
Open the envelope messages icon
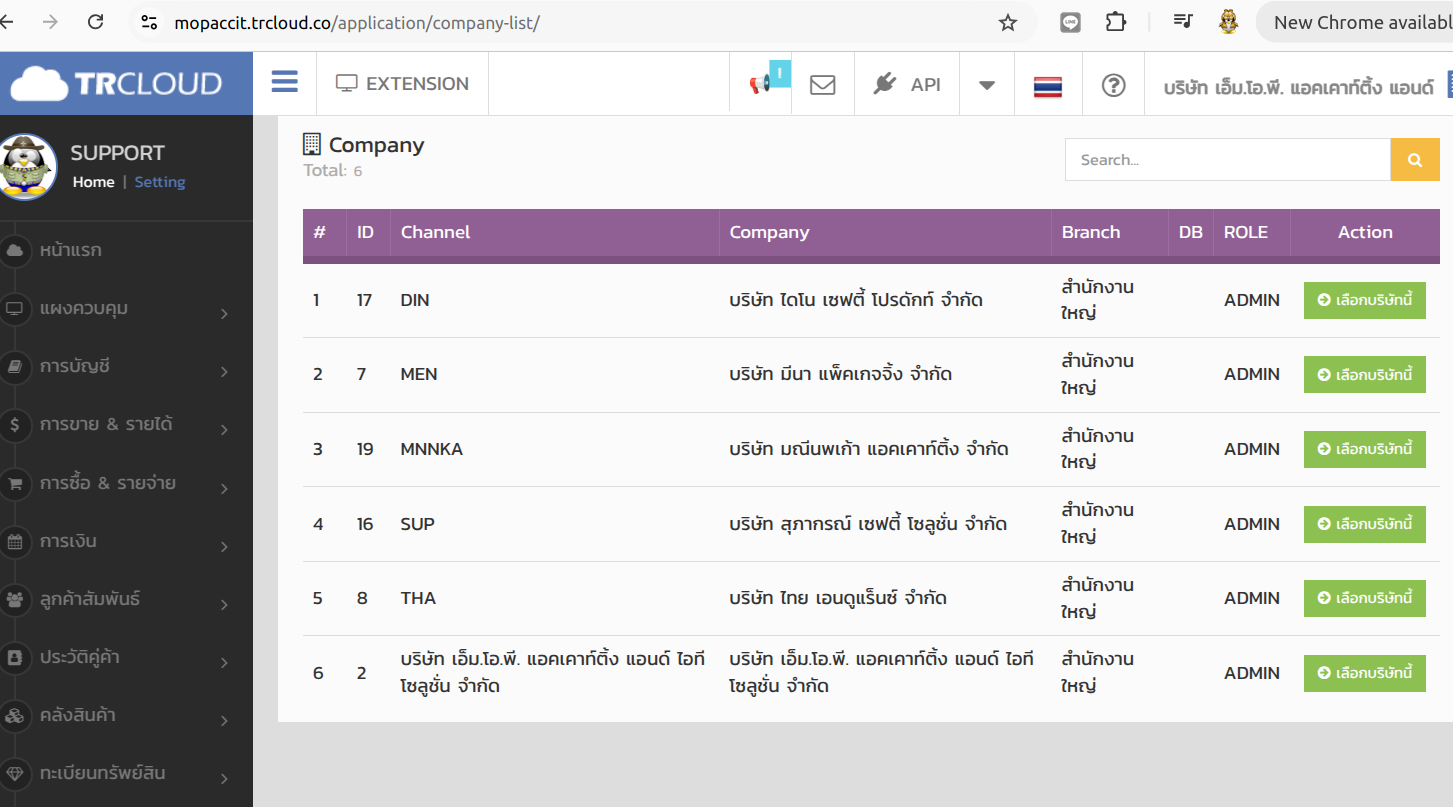tap(822, 85)
